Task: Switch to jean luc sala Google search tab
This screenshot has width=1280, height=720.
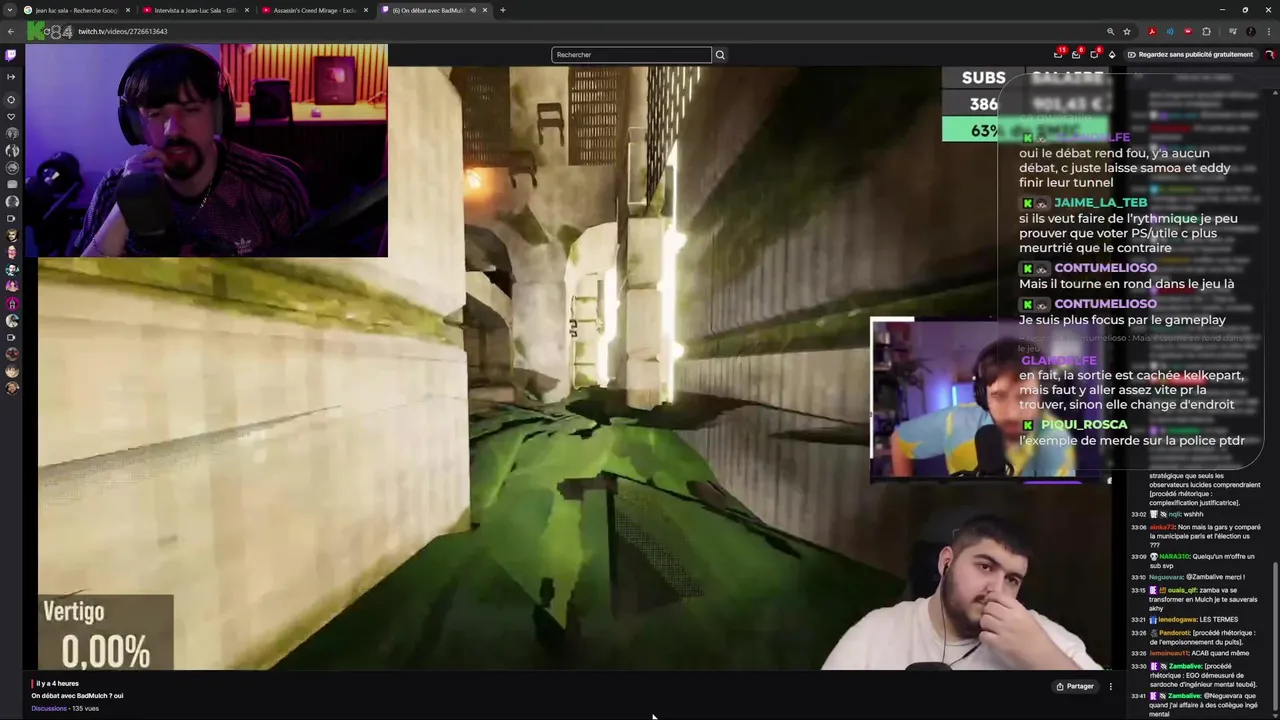Action: tap(78, 10)
